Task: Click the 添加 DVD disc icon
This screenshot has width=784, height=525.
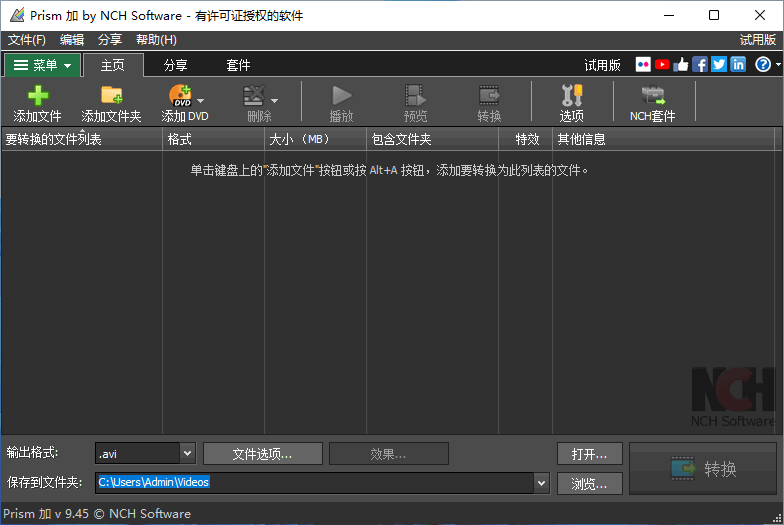Action: pyautogui.click(x=180, y=95)
